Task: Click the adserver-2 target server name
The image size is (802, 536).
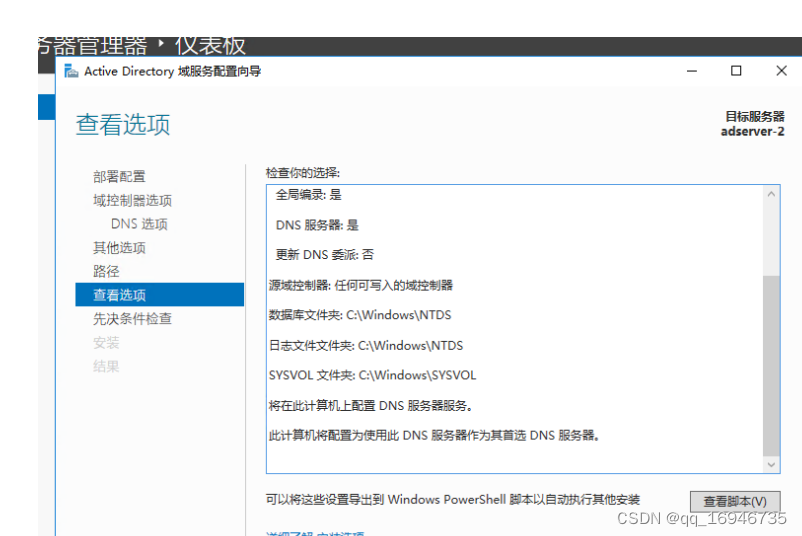Action: pos(752,132)
